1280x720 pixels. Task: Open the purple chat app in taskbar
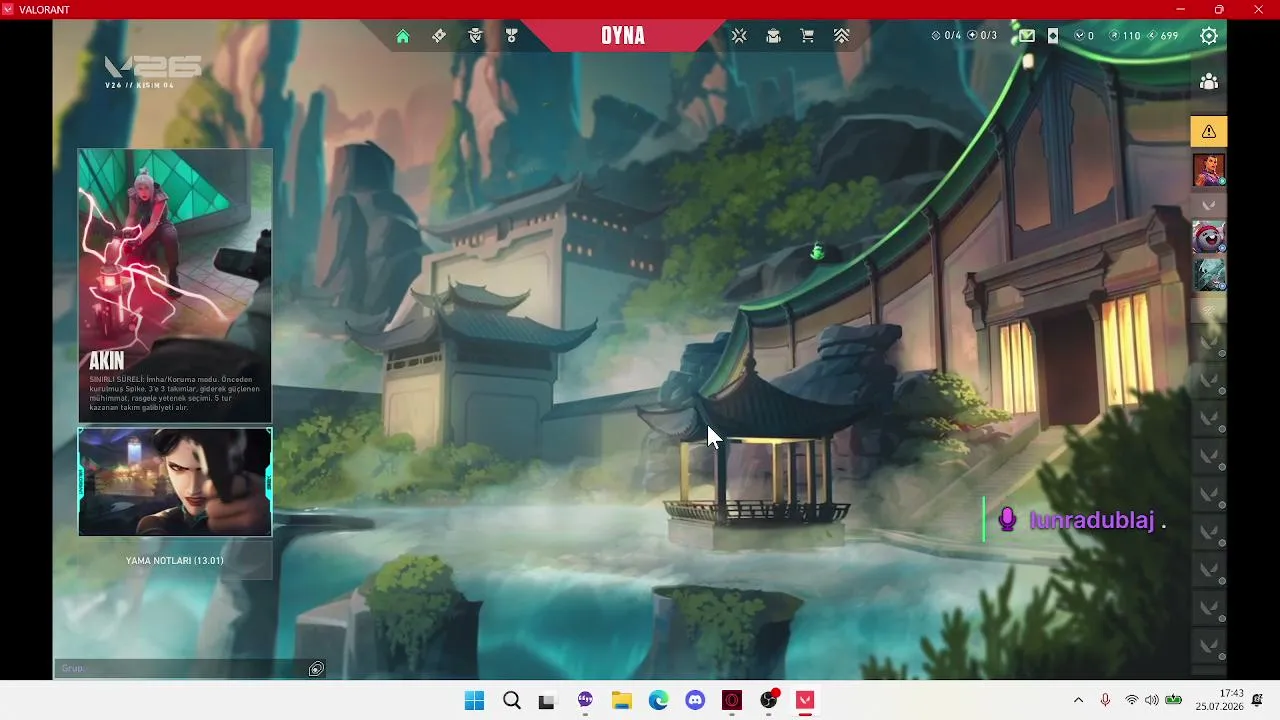(585, 700)
